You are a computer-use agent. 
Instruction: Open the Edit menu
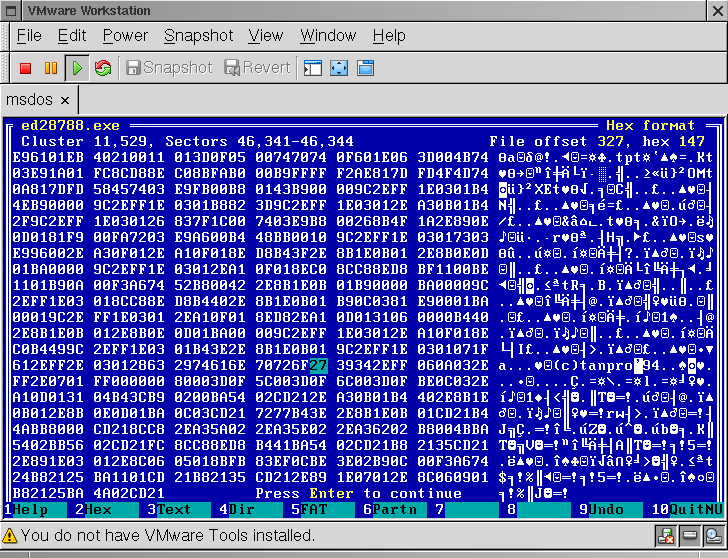pyautogui.click(x=72, y=36)
